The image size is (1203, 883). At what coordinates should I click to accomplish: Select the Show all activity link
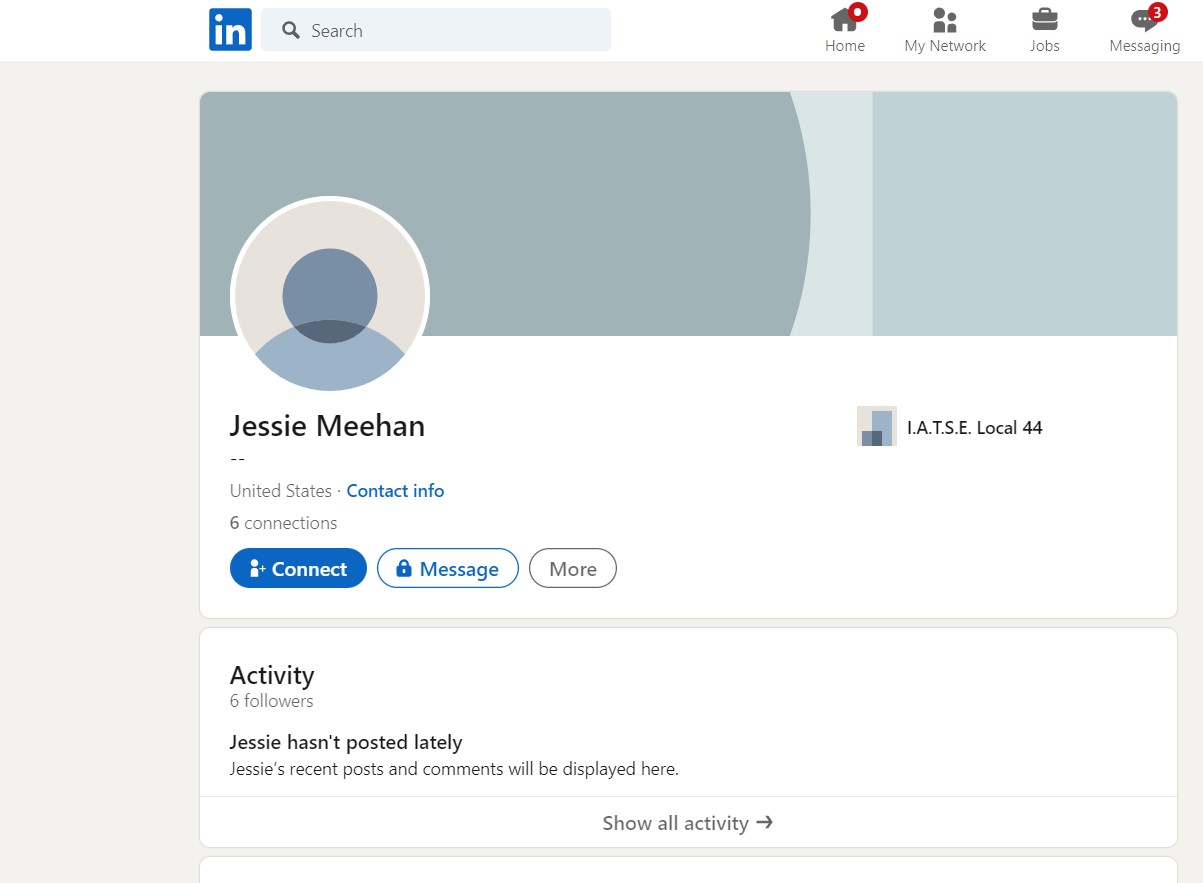point(675,823)
